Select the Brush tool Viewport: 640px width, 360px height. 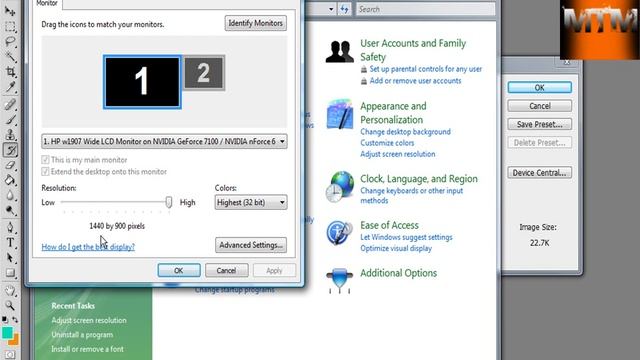10,120
